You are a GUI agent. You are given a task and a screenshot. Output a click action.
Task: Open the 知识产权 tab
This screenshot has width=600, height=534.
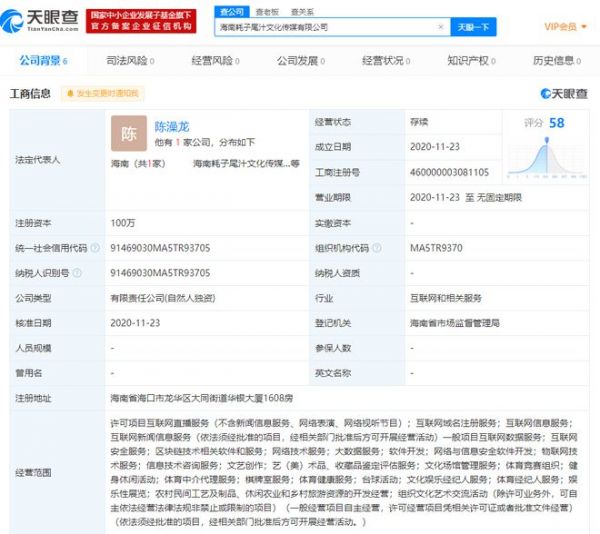click(469, 61)
